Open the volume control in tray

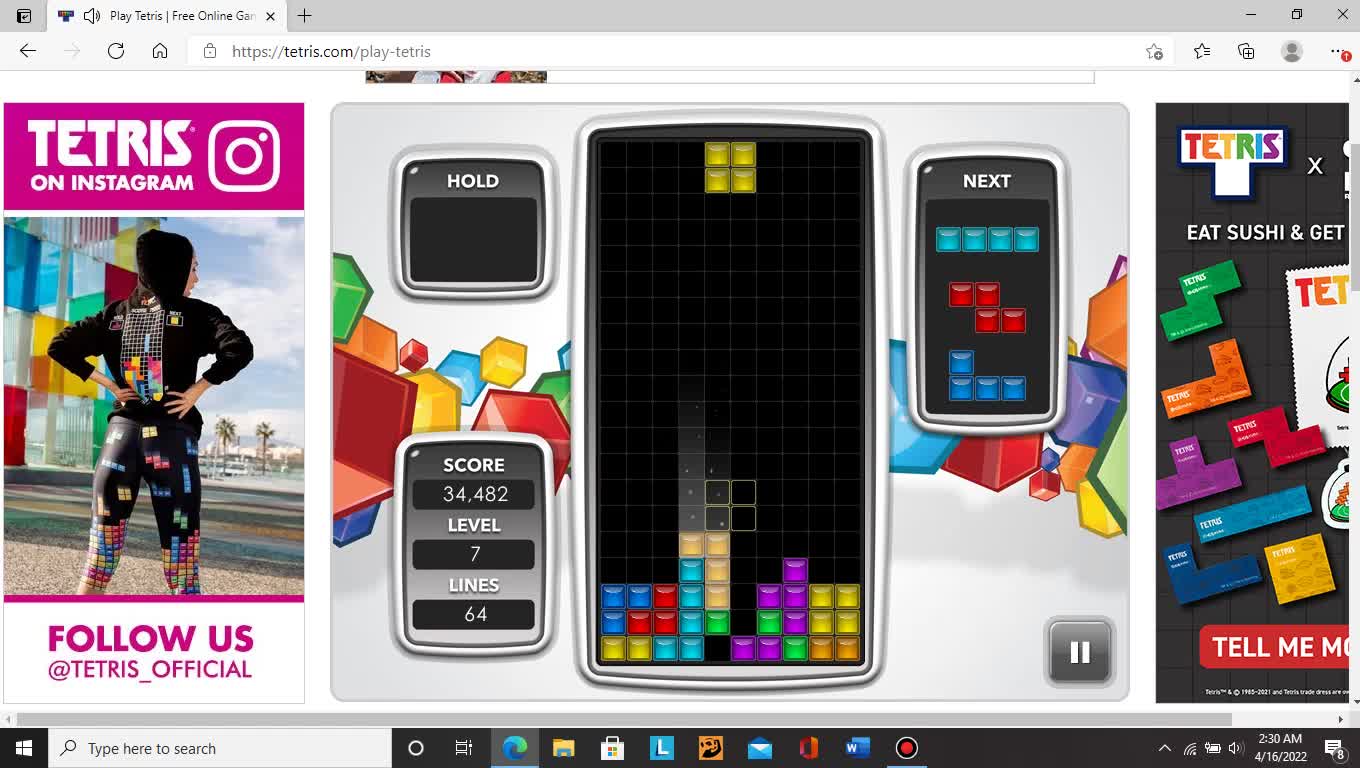click(x=1235, y=748)
